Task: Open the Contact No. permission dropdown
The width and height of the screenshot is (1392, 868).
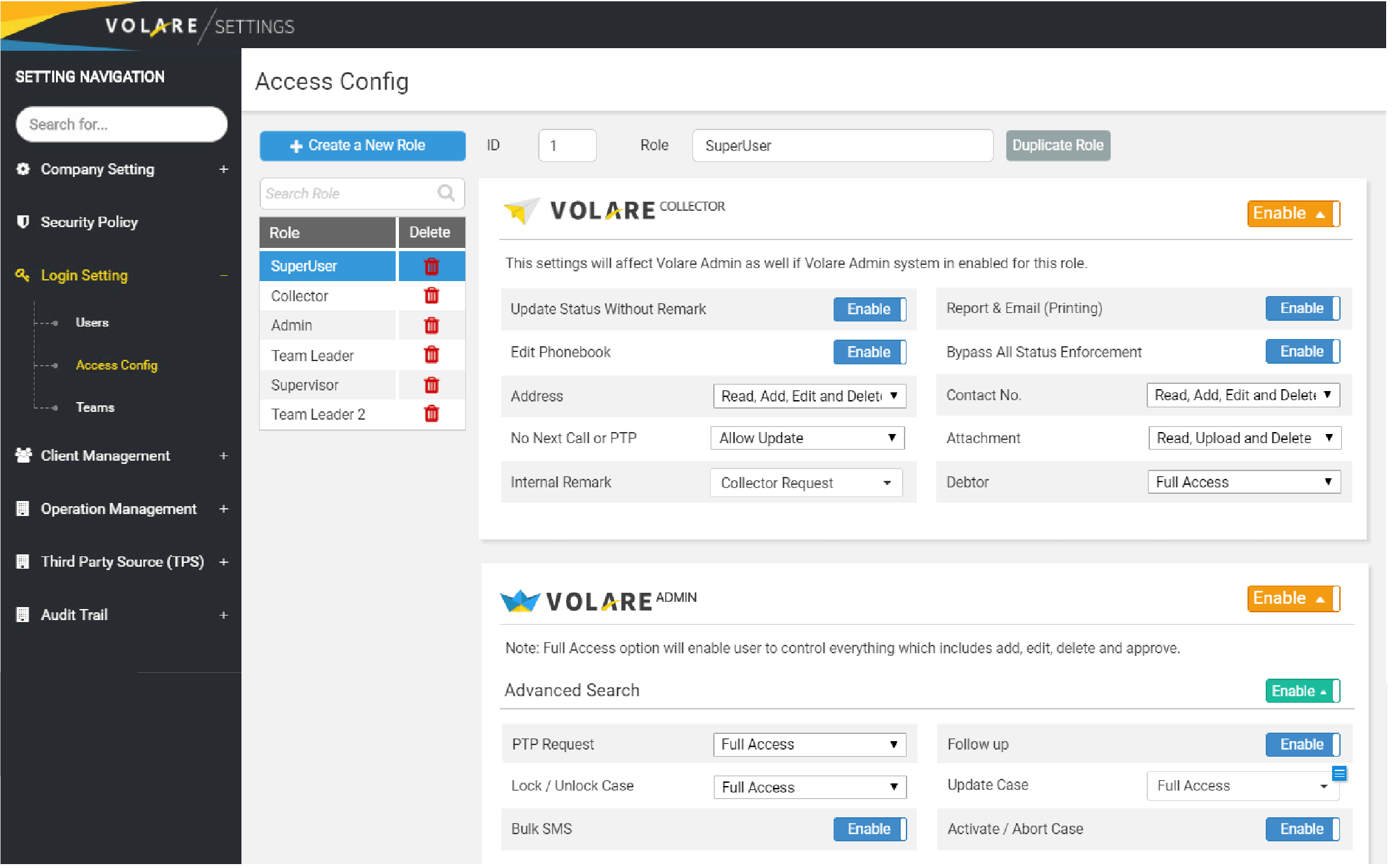Action: (x=1245, y=396)
